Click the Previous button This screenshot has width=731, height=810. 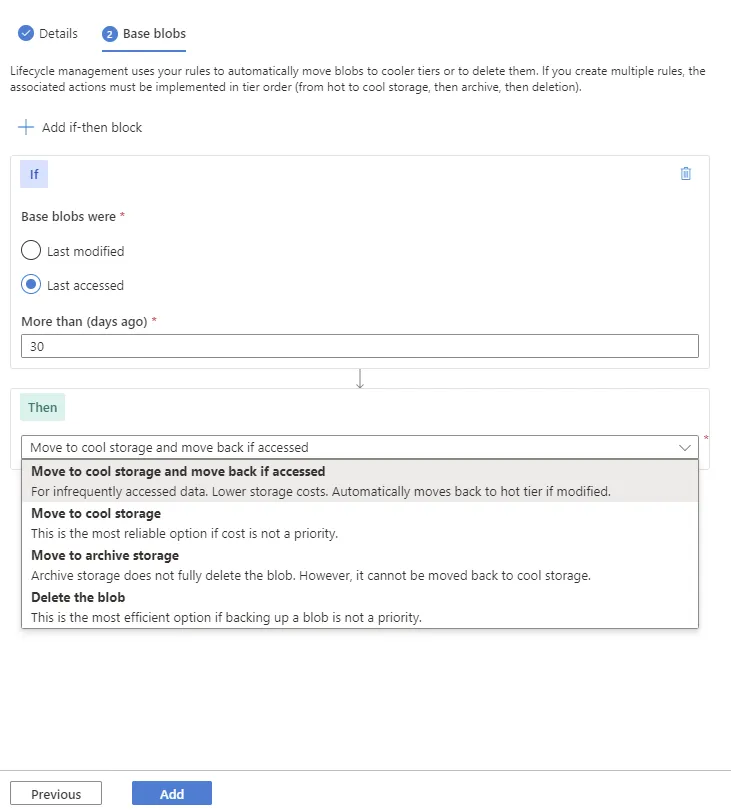(56, 794)
